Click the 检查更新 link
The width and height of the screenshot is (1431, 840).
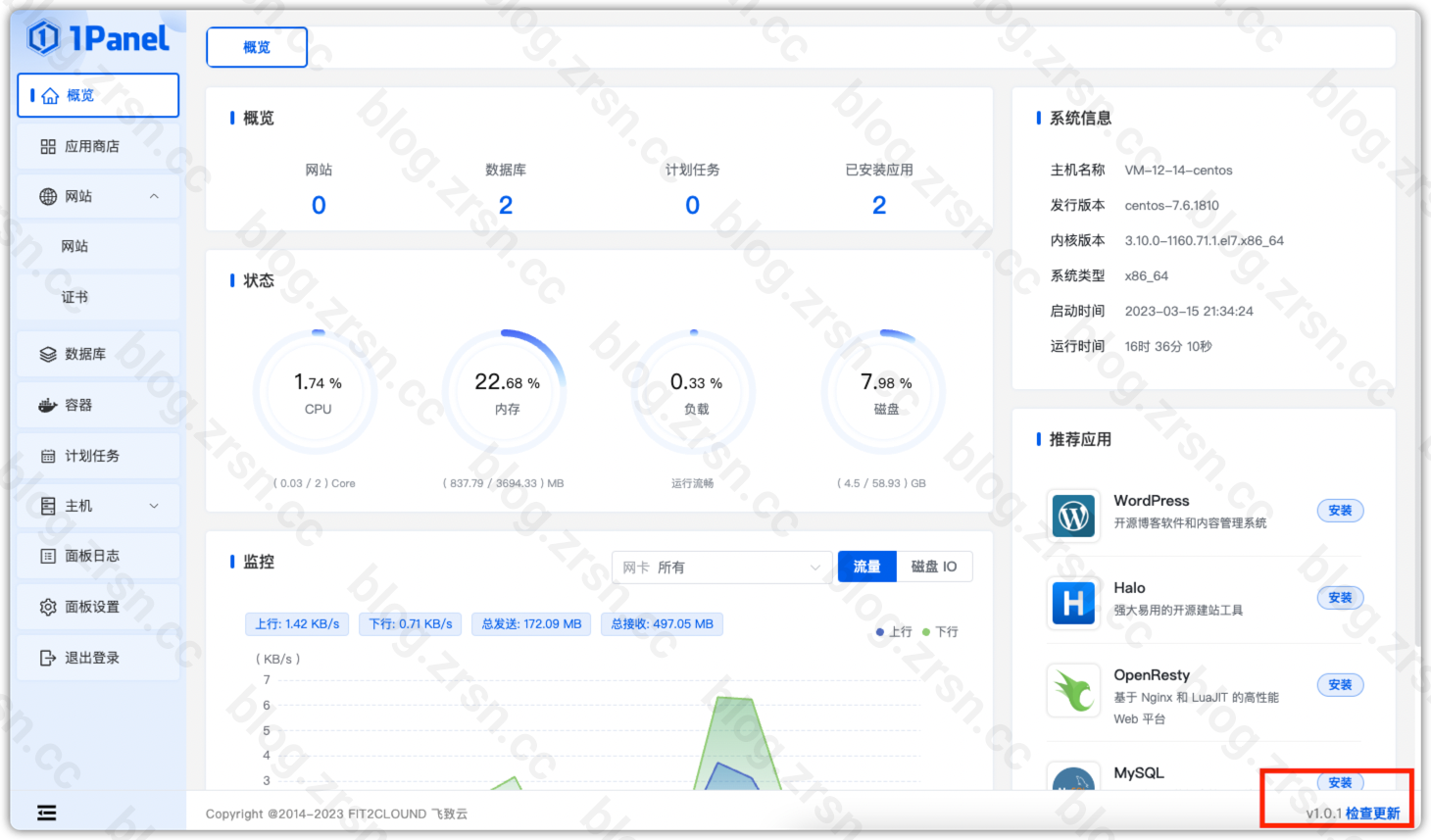(x=1372, y=814)
